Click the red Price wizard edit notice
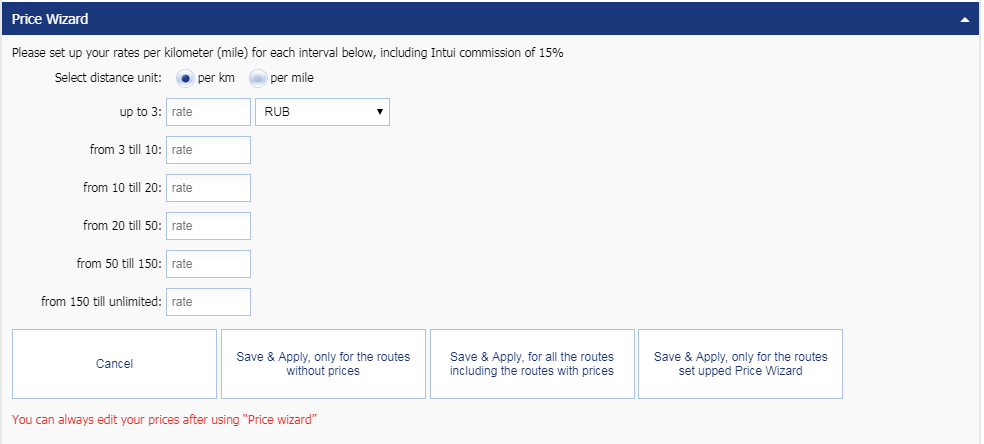This screenshot has width=984, height=444. 164,420
